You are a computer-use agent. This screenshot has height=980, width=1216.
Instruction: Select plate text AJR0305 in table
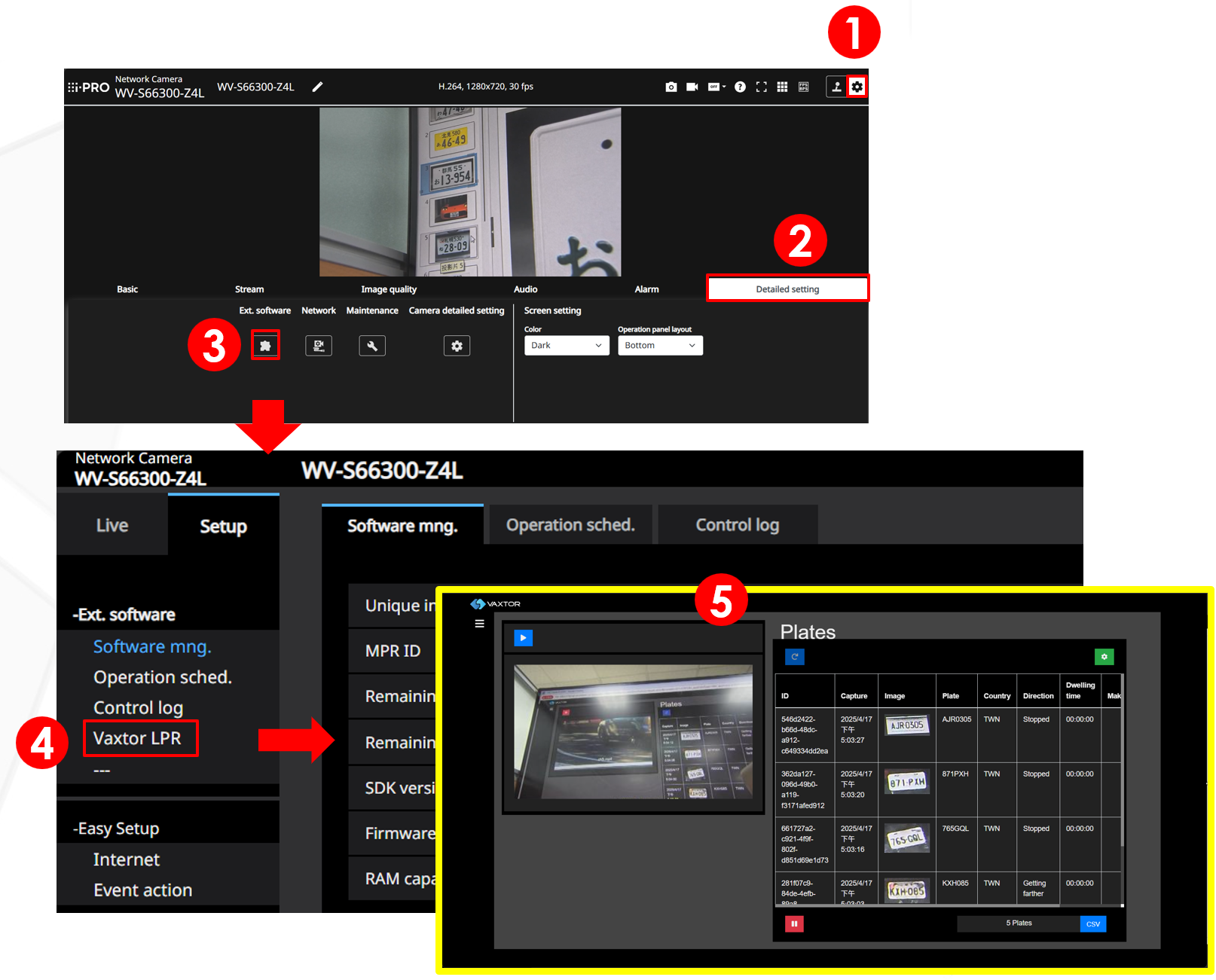coord(957,719)
